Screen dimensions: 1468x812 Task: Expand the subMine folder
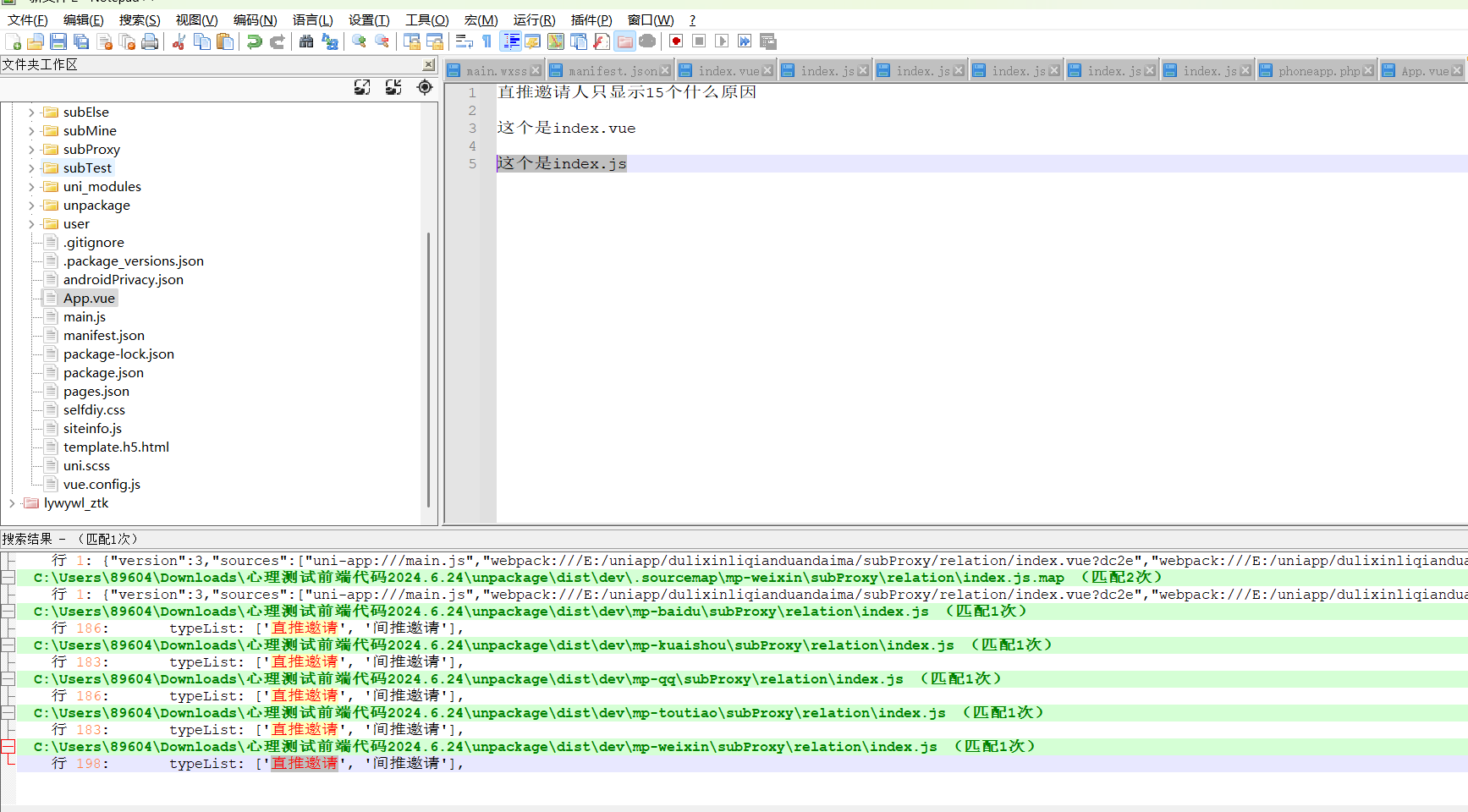[x=31, y=131]
